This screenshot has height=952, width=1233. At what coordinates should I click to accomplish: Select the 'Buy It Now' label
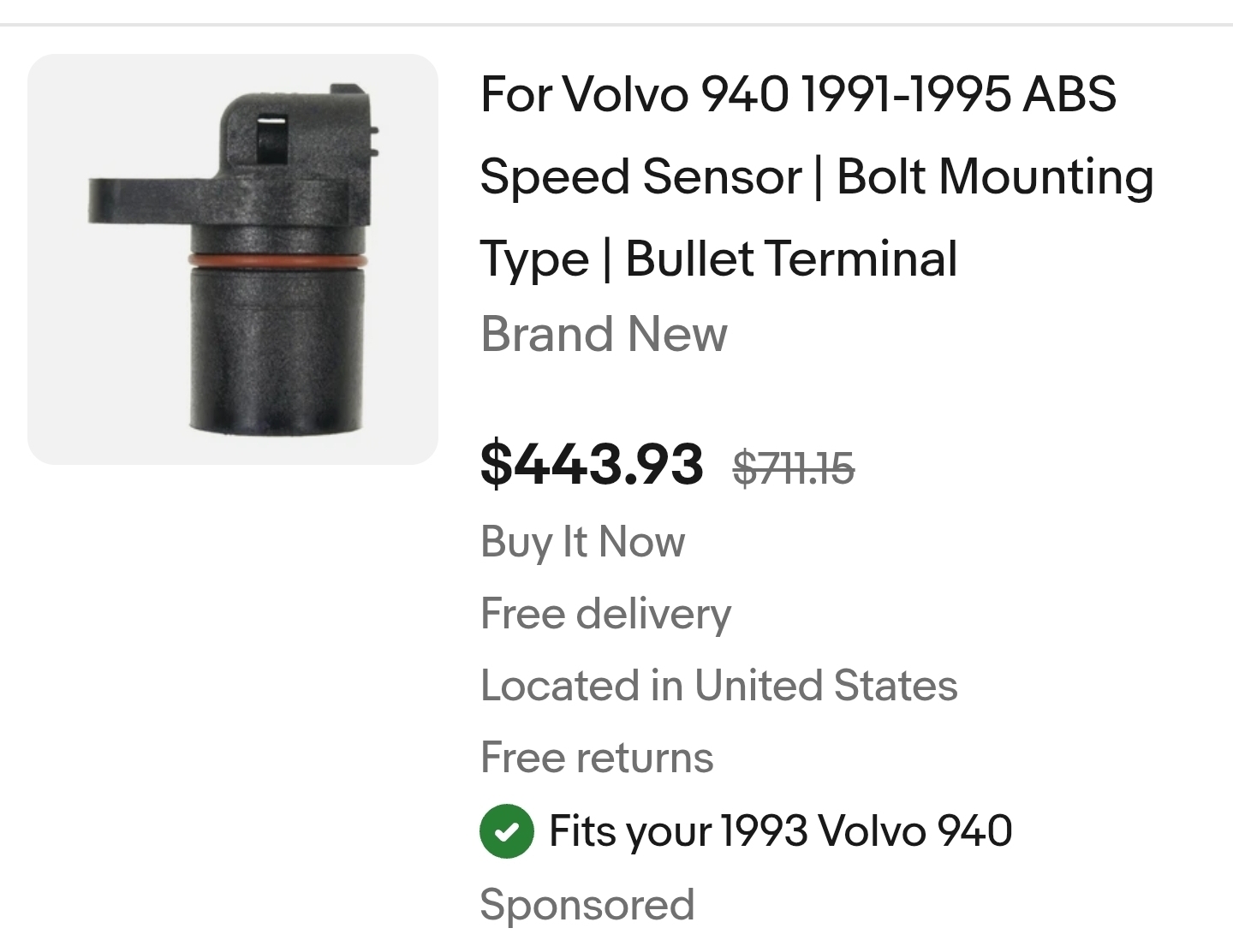(582, 541)
